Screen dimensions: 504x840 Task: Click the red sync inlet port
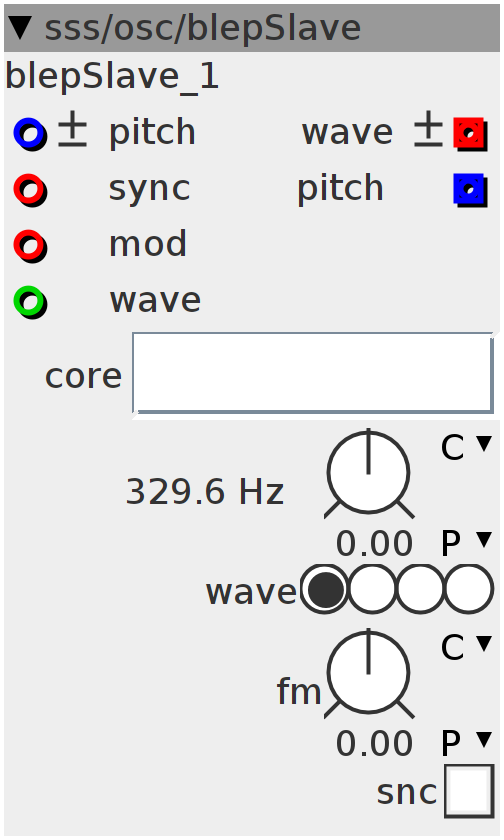tap(30, 190)
